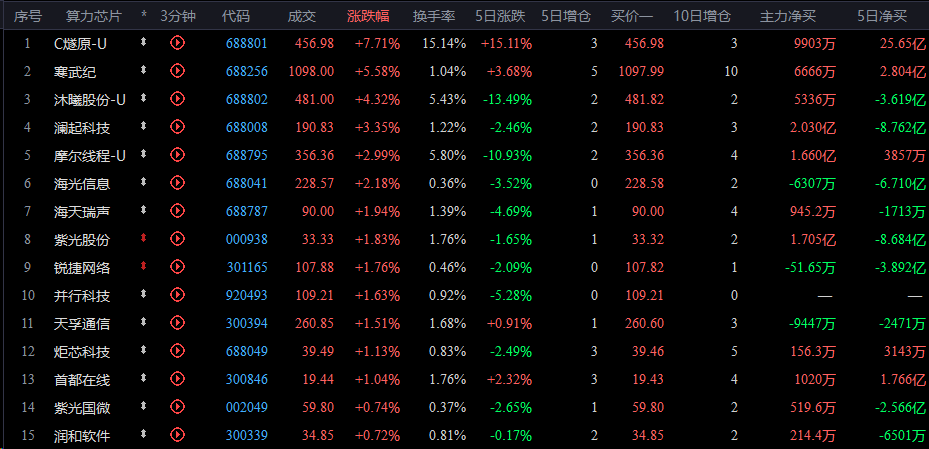Click the +7.71% change value
Viewport: 929px width, 449px height.
click(377, 43)
